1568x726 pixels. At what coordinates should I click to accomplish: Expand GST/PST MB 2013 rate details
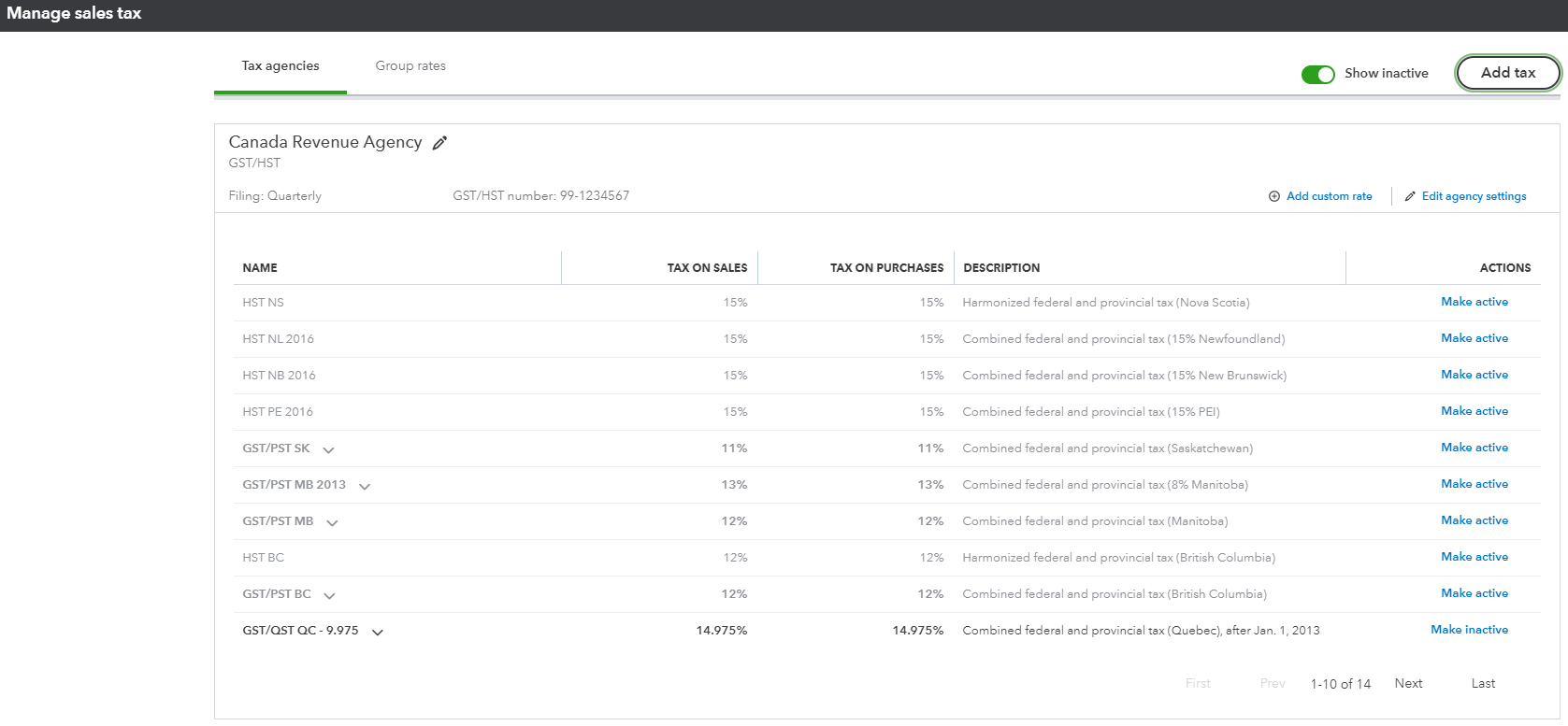pos(365,486)
